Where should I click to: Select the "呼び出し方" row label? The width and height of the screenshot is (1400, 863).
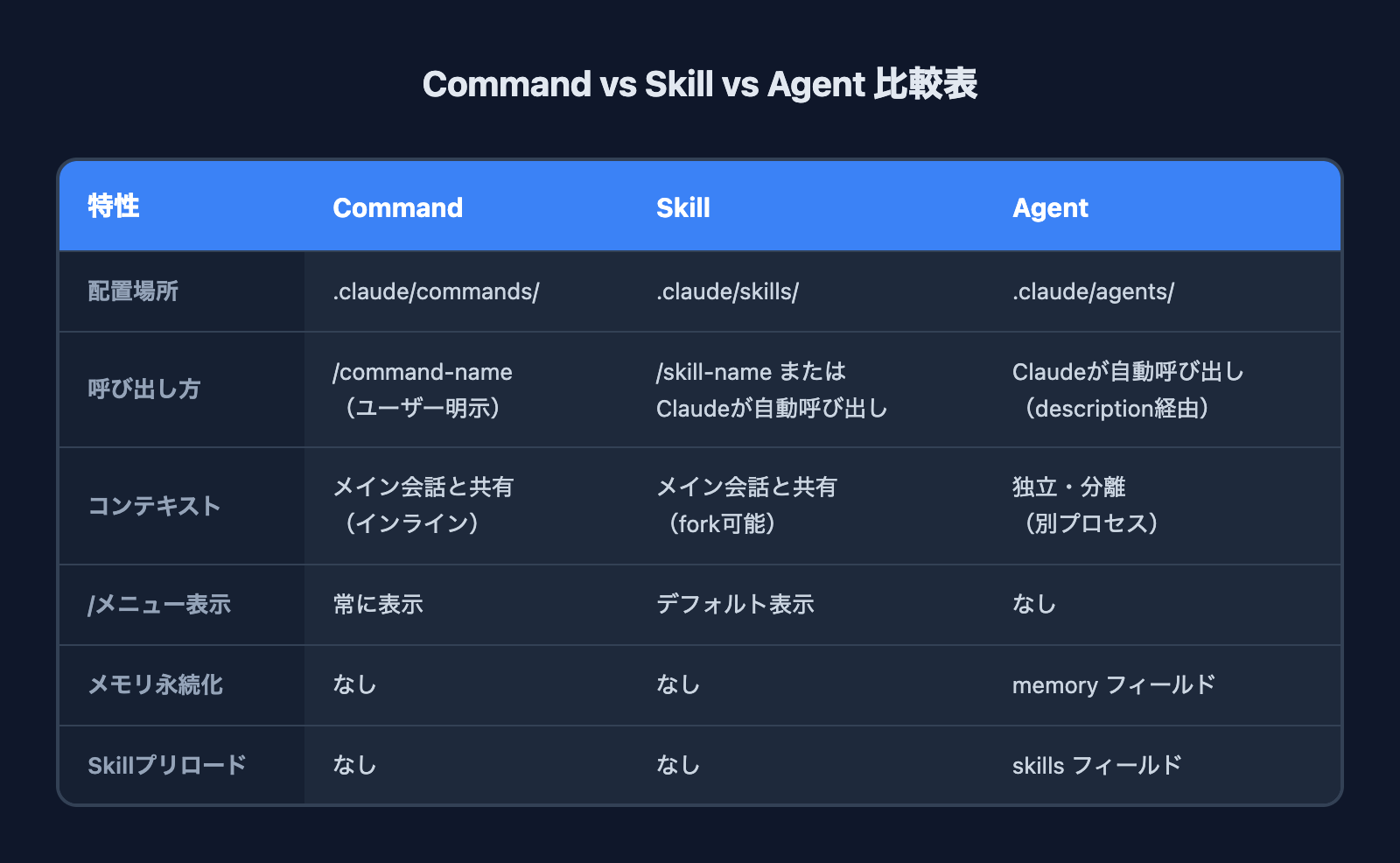click(x=144, y=389)
